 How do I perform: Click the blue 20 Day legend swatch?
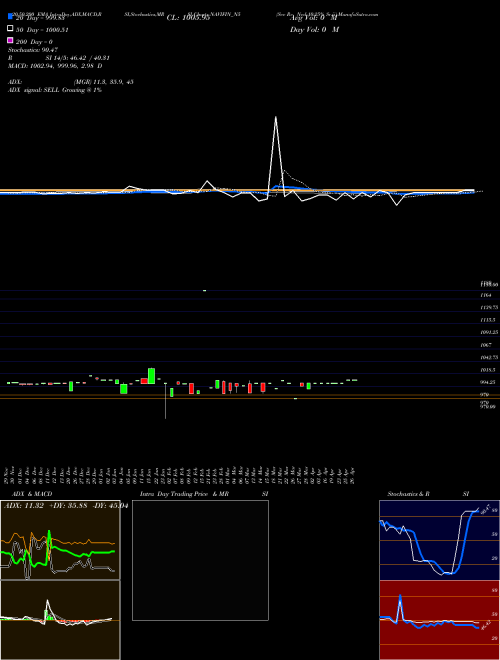[x=10, y=17]
